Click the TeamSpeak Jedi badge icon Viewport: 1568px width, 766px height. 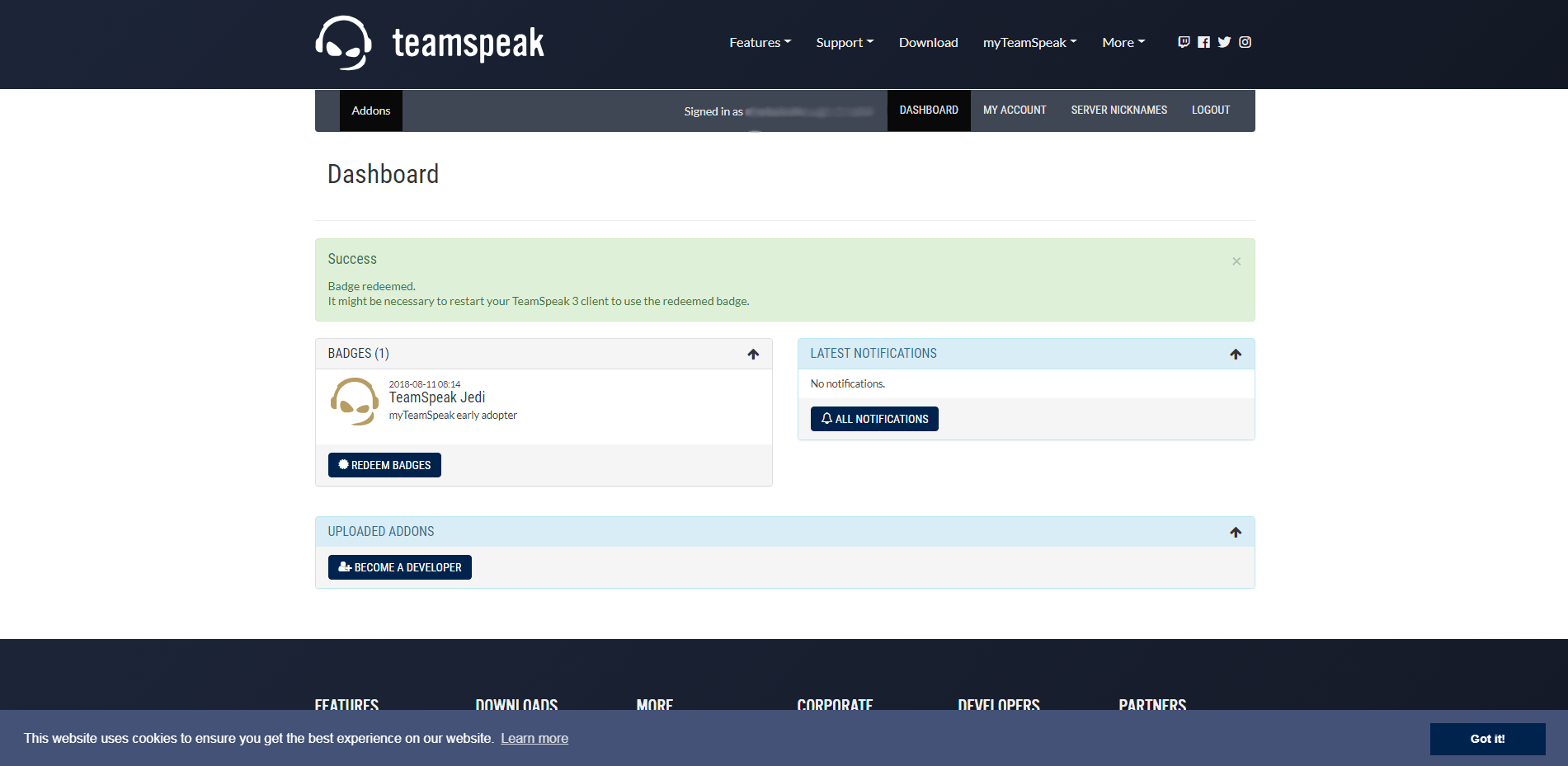[x=355, y=402]
